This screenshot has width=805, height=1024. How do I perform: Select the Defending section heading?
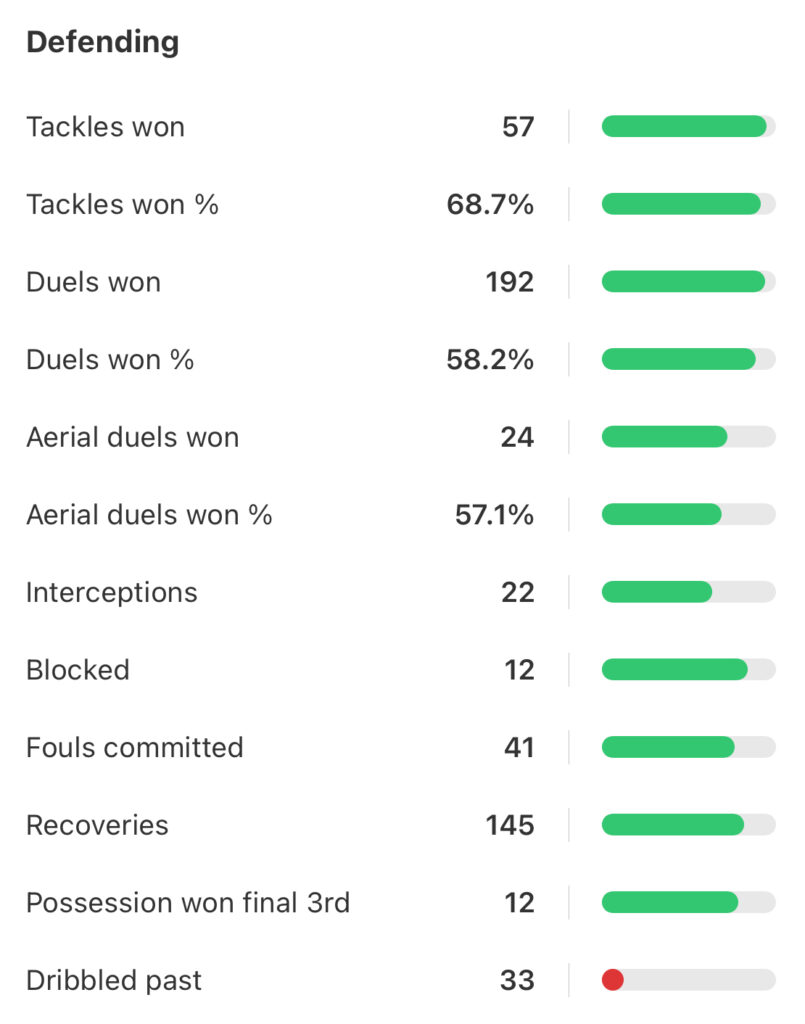coord(103,42)
